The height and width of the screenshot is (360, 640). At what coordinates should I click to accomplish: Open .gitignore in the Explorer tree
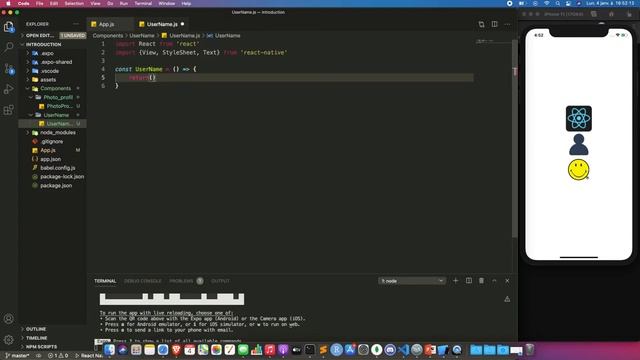coord(52,142)
